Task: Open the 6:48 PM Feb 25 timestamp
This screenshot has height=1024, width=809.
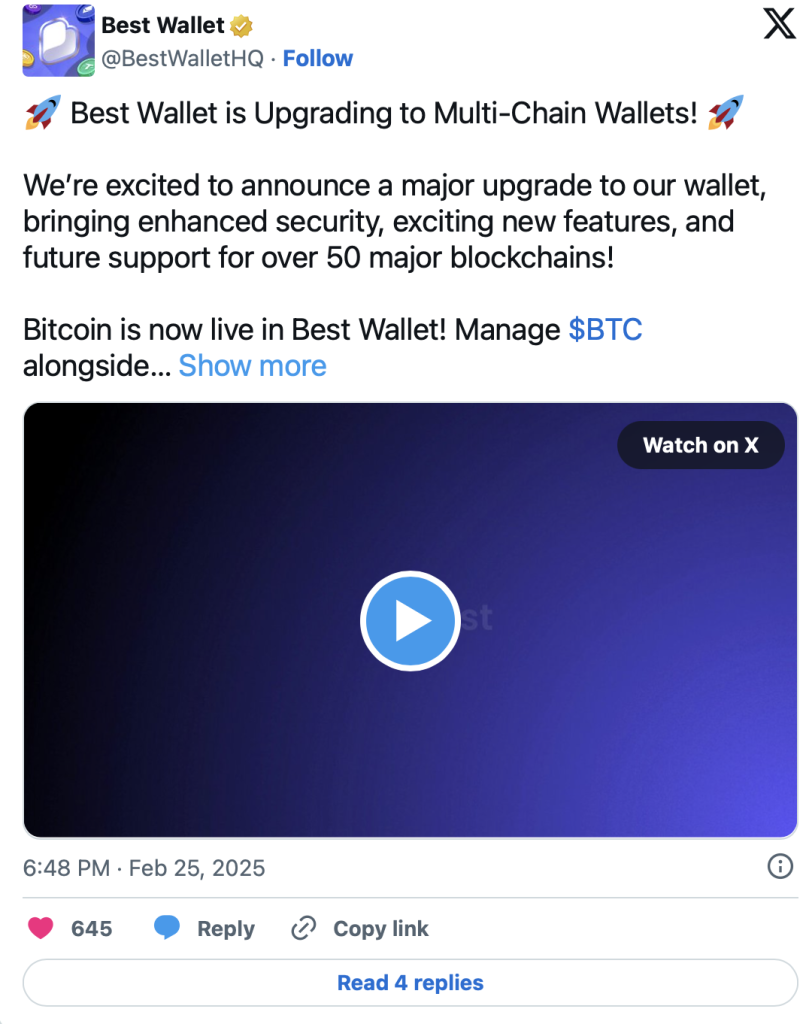Action: [144, 867]
